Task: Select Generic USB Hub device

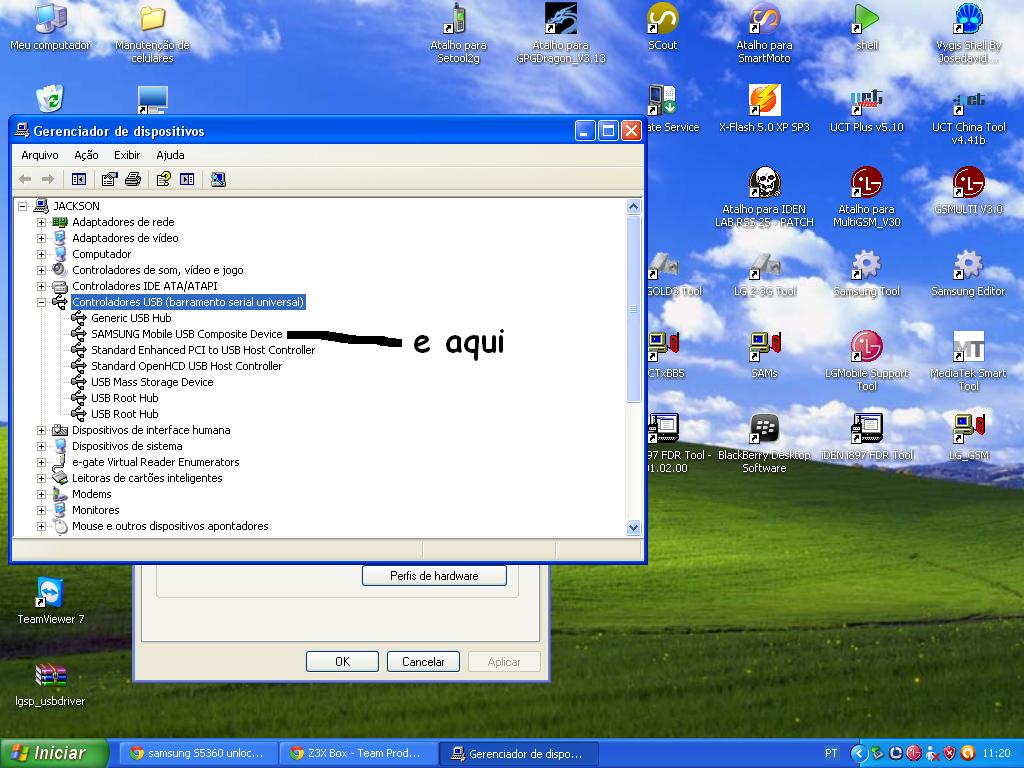Action: (x=131, y=318)
